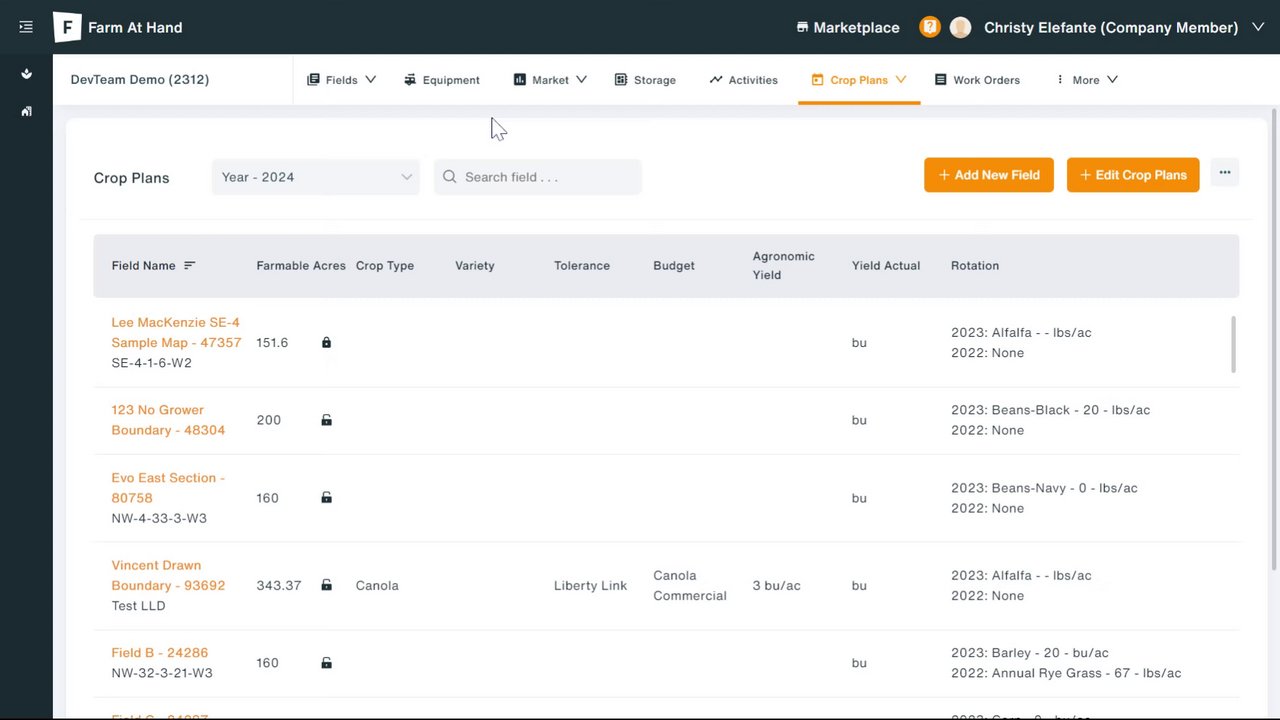Click the Farm At Hand logo
Viewport: 1280px width, 720px height.
coord(67,27)
